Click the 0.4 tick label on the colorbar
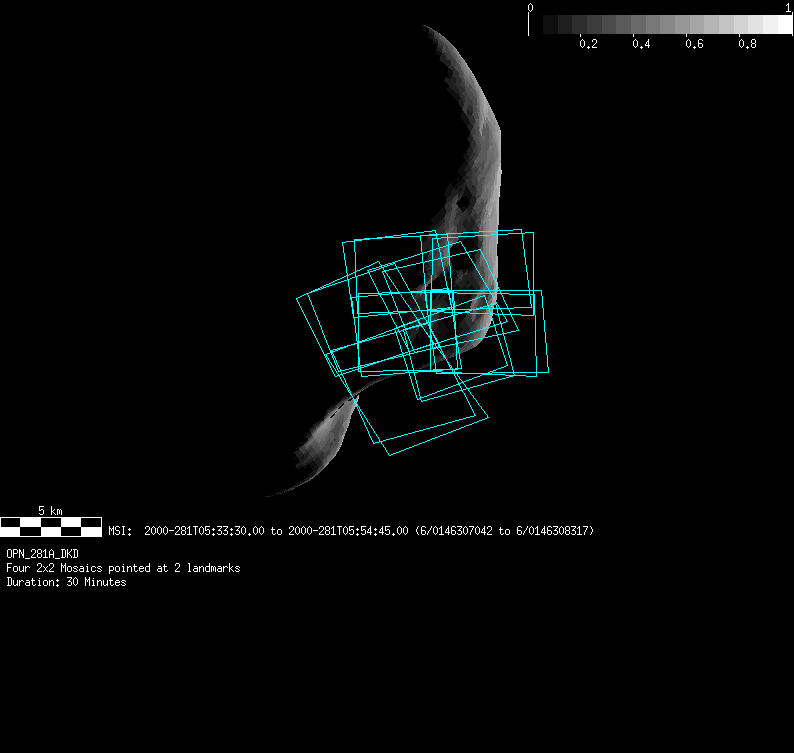794x753 pixels. click(x=642, y=44)
